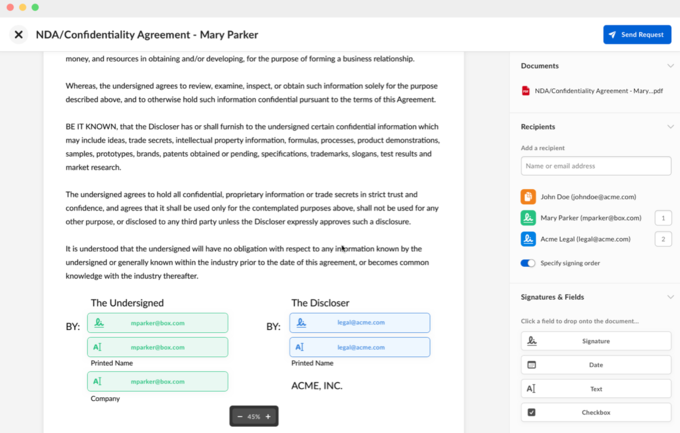Click the macOS yellow minimize window button
This screenshot has height=433, width=680.
[23, 7]
